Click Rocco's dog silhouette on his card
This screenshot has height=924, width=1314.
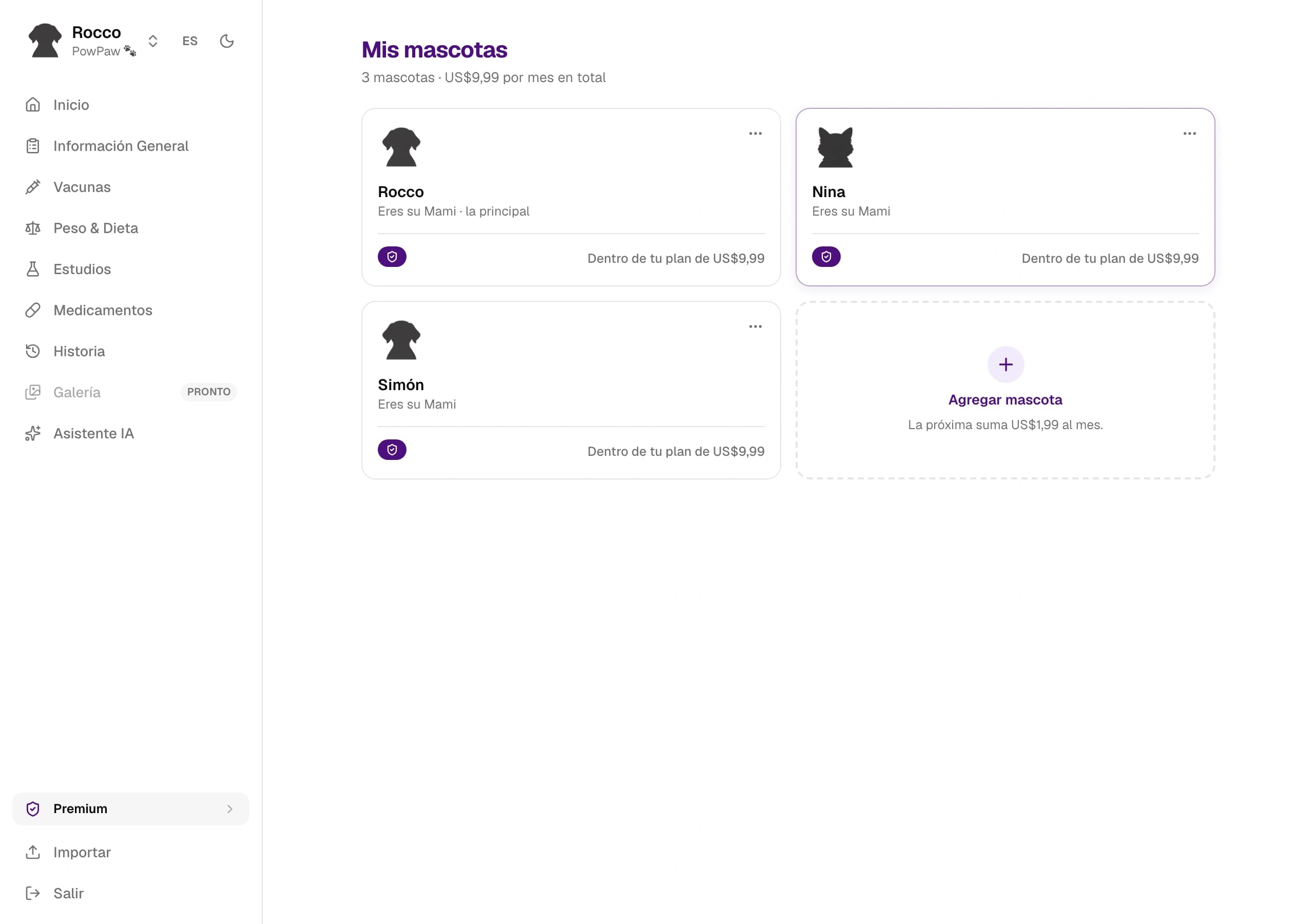(x=401, y=147)
